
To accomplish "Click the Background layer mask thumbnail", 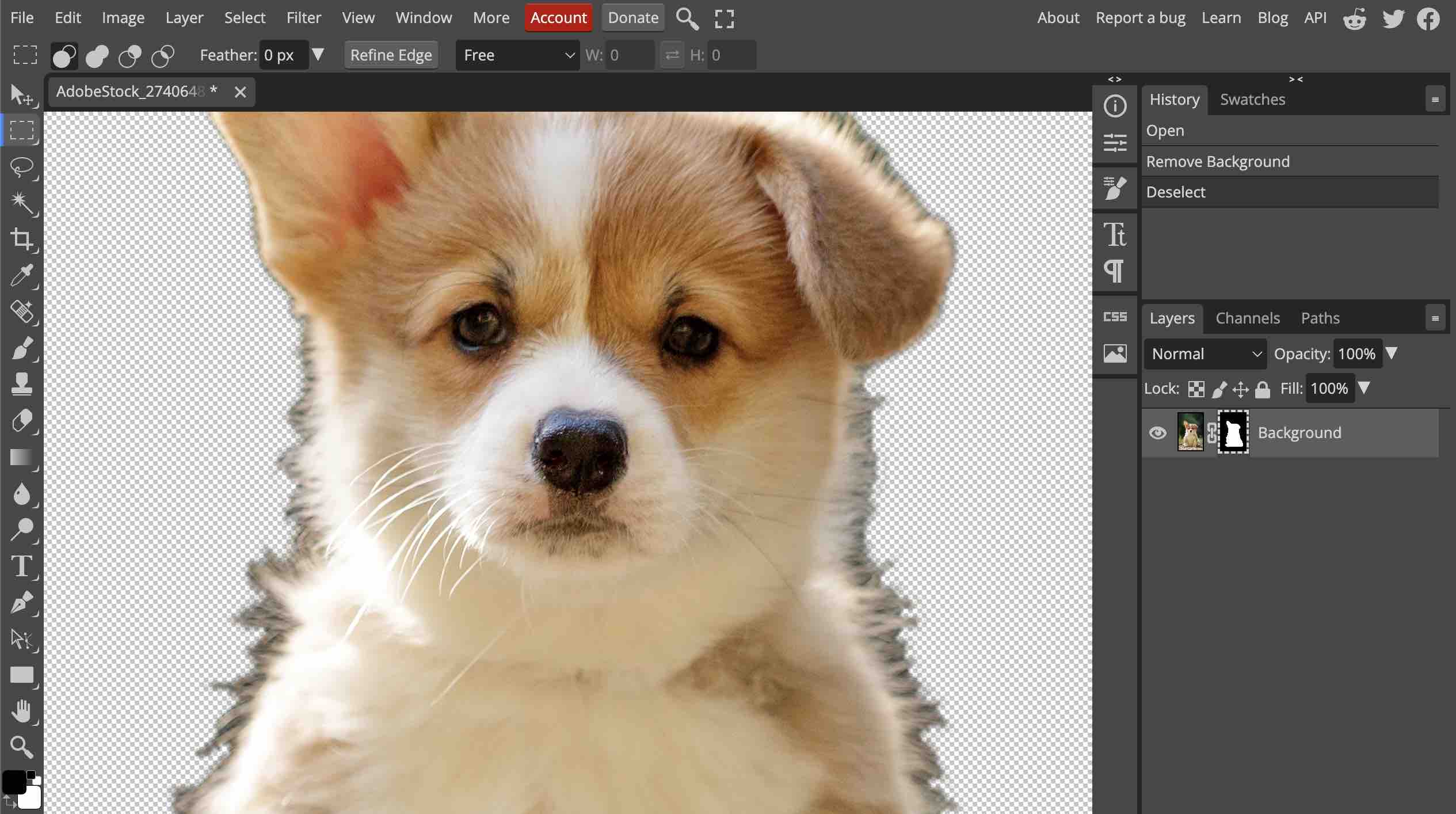I will click(x=1233, y=433).
